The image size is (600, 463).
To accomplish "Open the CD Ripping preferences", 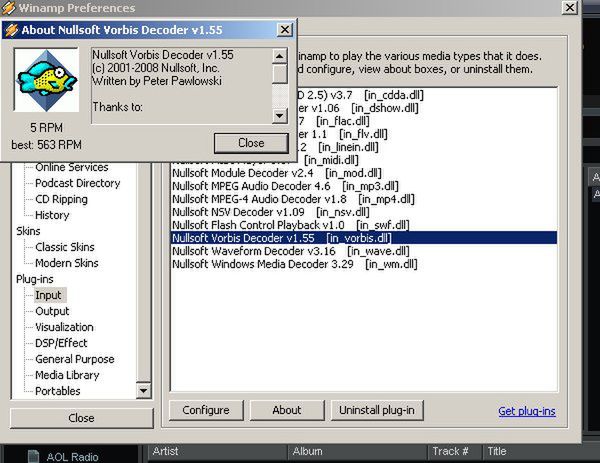I will point(61,199).
